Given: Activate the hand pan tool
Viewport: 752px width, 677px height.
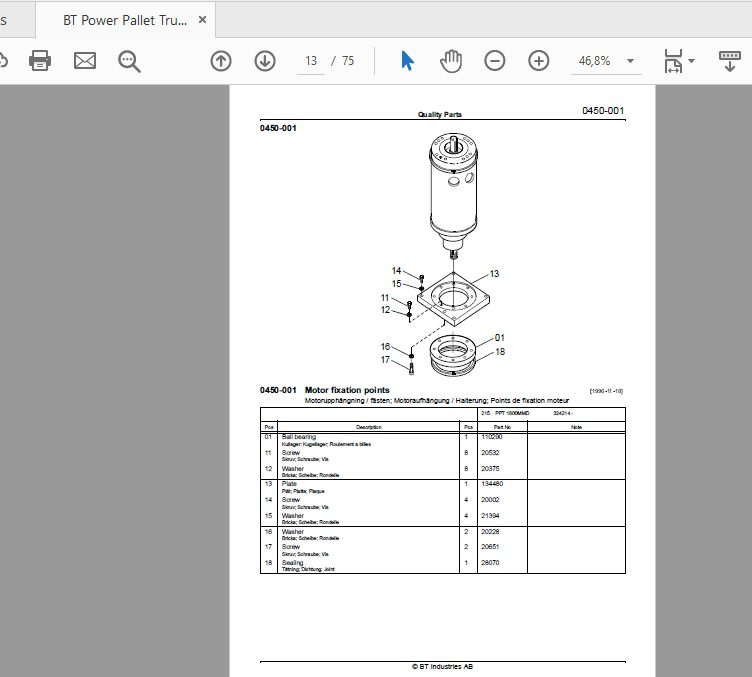Looking at the screenshot, I should [451, 61].
